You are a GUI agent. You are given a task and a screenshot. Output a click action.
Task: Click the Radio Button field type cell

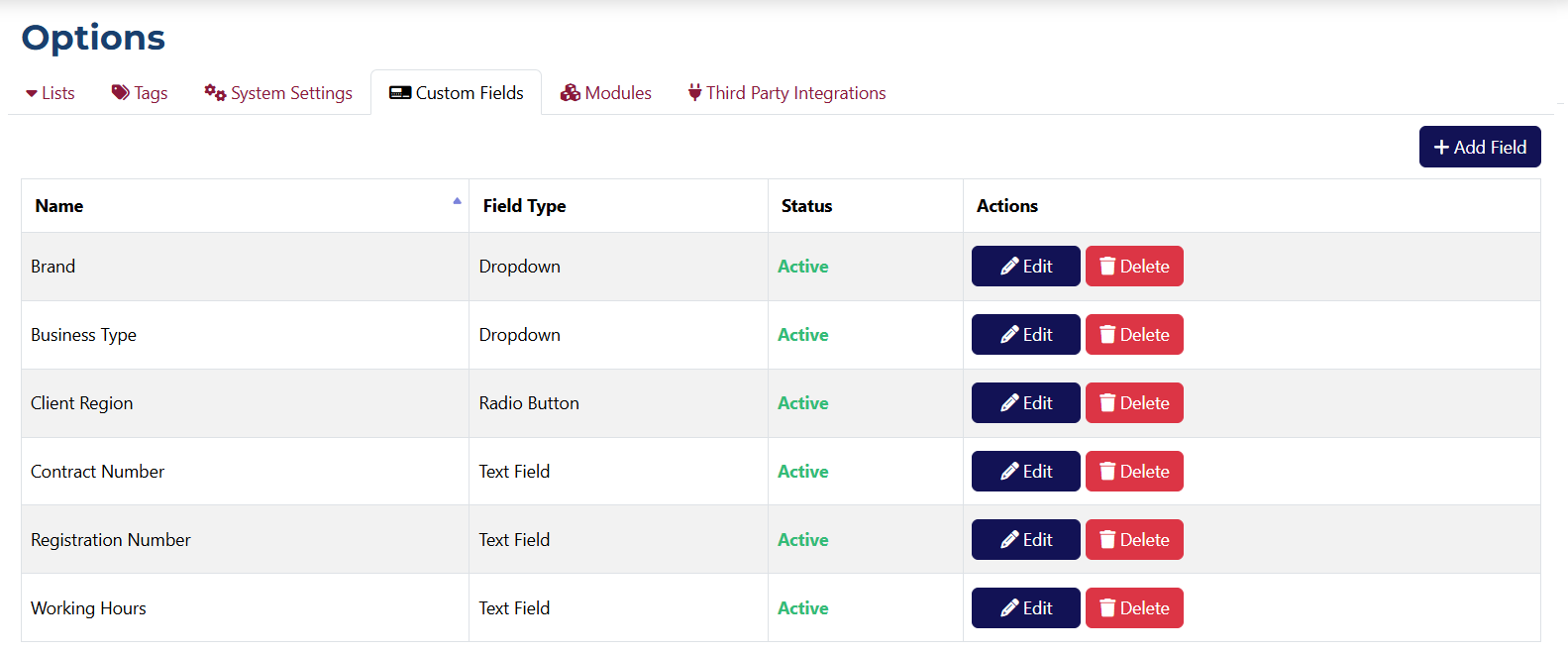tap(619, 403)
